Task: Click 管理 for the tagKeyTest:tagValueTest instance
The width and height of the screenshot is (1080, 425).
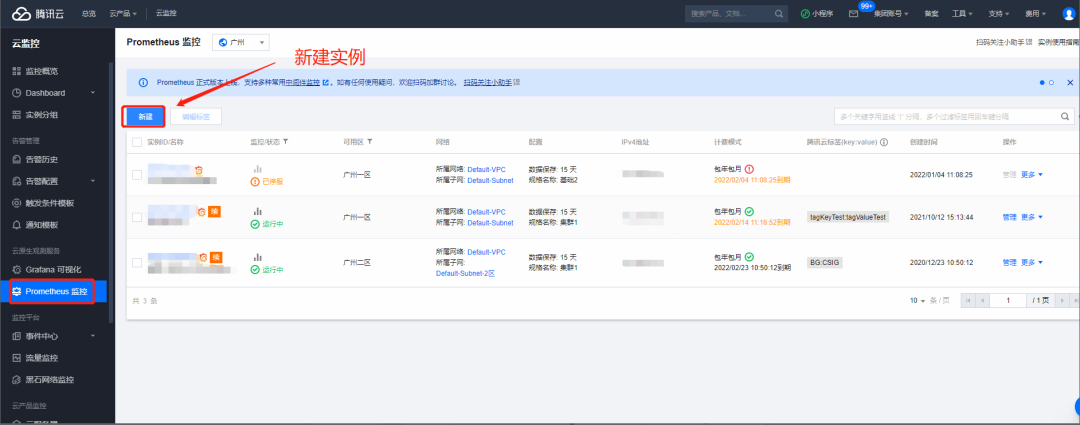Action: coord(1009,217)
